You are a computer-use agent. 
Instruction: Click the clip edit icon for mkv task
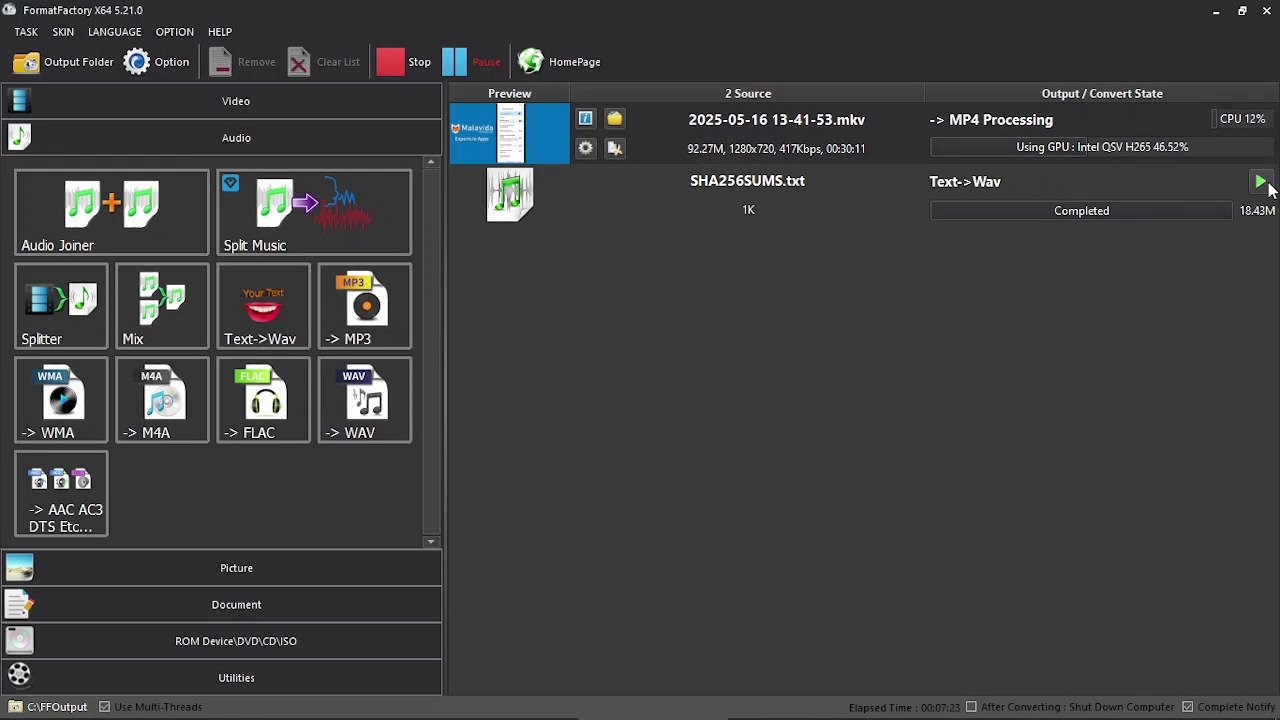click(x=614, y=148)
